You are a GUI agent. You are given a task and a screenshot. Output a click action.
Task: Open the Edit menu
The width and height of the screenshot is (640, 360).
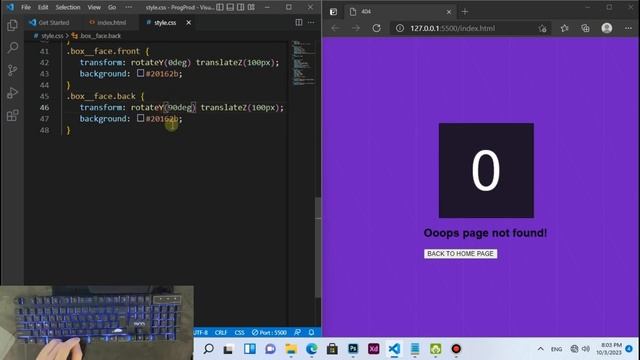pyautogui.click(x=43, y=7)
